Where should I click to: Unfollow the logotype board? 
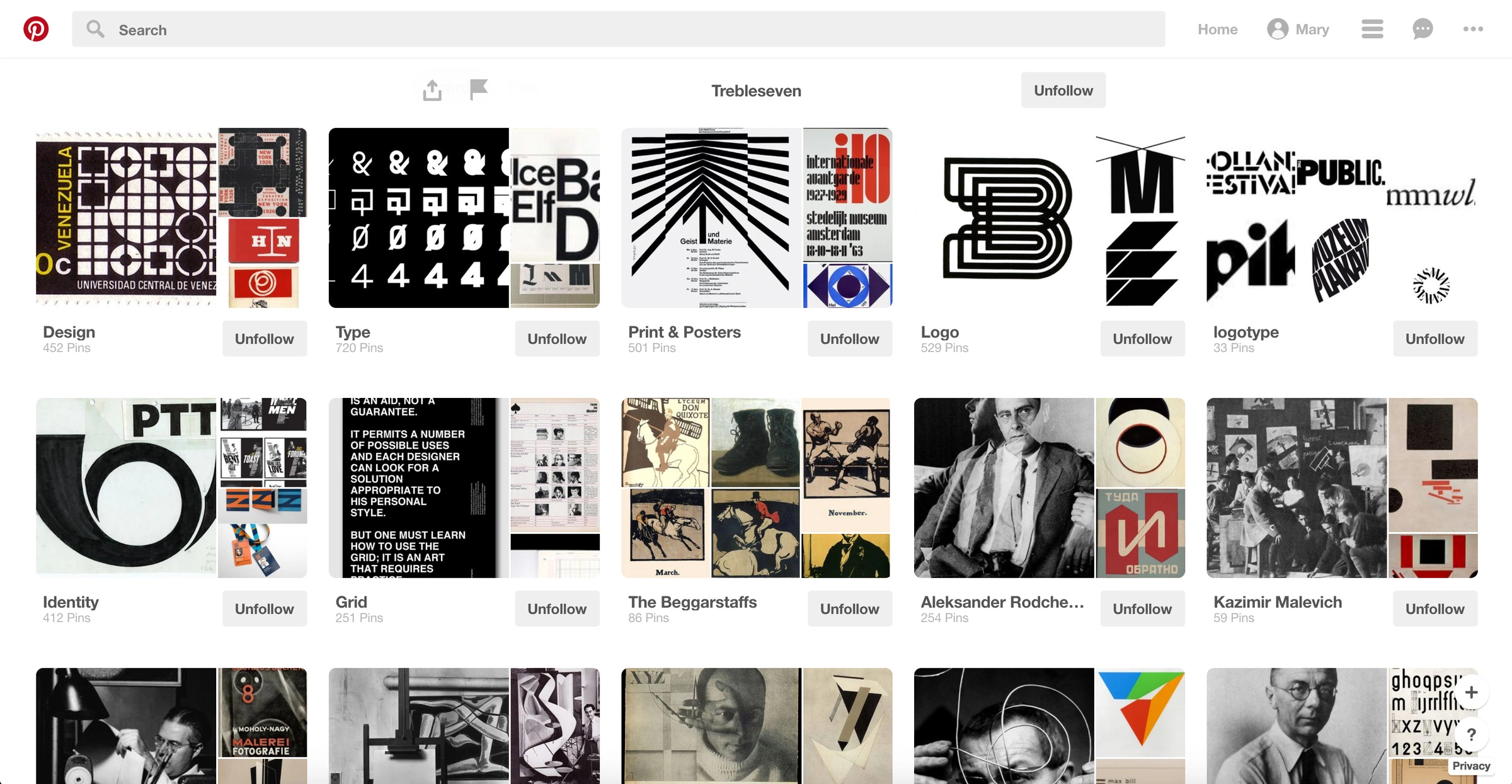click(1435, 339)
